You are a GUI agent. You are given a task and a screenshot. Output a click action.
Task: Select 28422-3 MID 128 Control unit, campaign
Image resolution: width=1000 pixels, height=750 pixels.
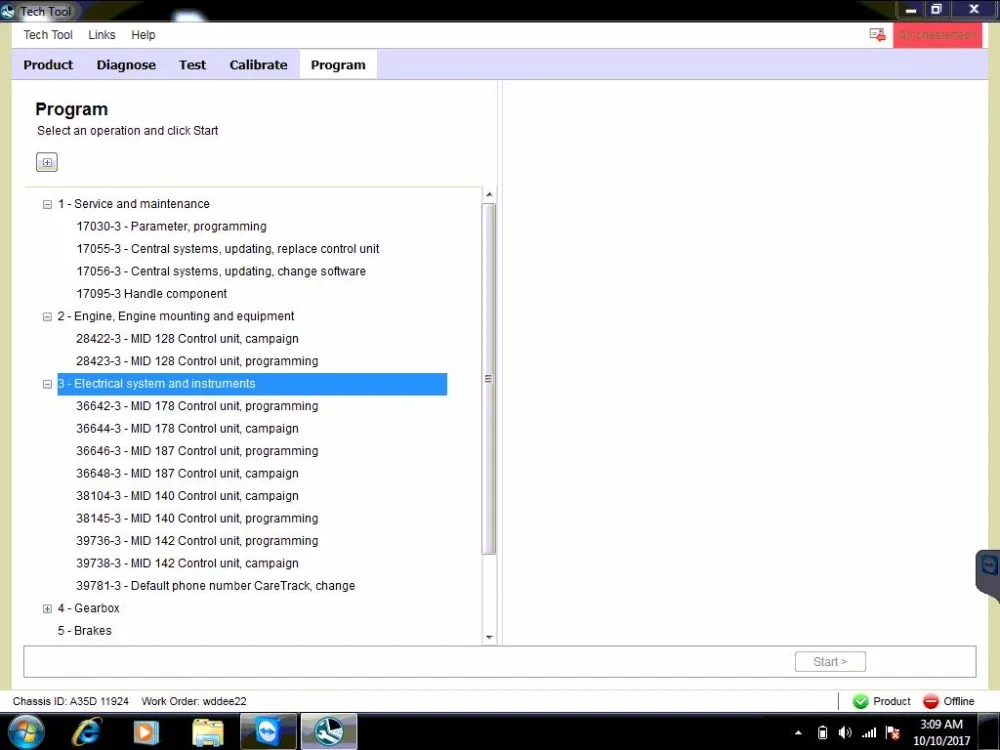[188, 339]
